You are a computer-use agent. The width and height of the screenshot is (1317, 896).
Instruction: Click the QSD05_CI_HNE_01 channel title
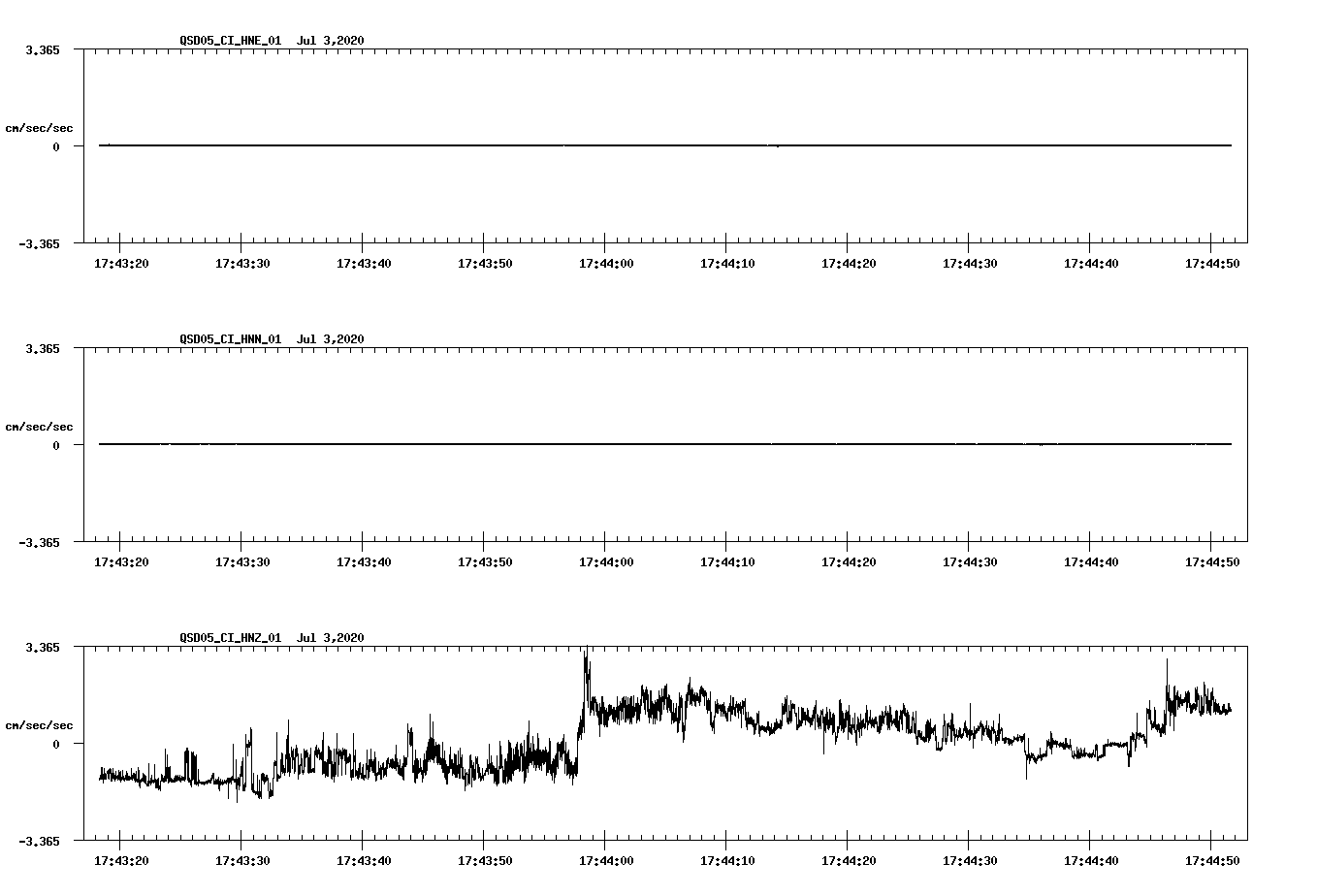230,41
